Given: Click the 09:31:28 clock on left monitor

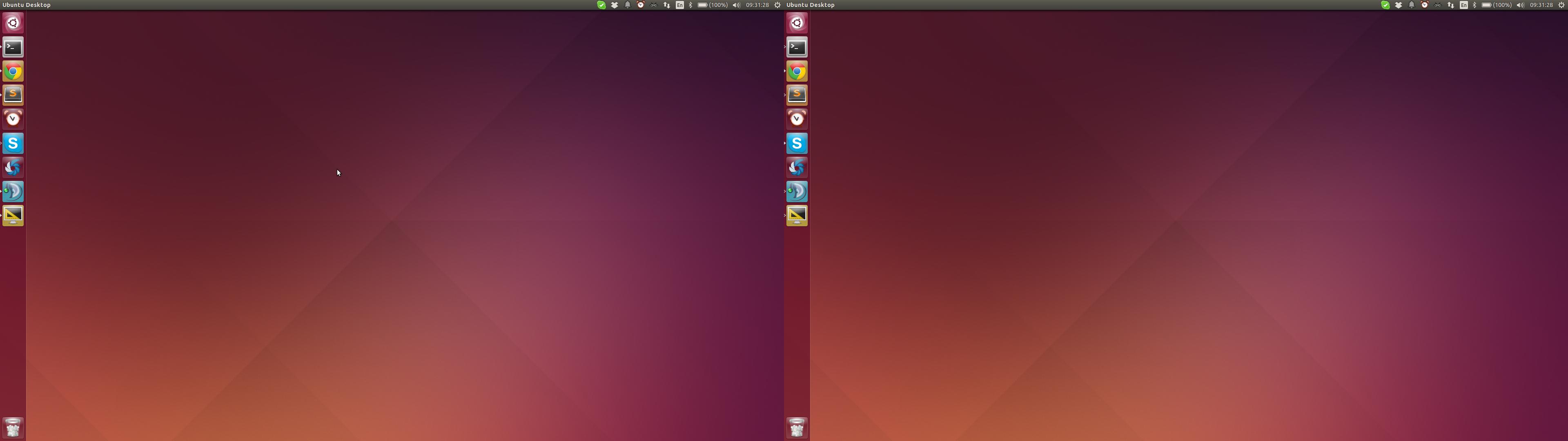Looking at the screenshot, I should pyautogui.click(x=757, y=5).
